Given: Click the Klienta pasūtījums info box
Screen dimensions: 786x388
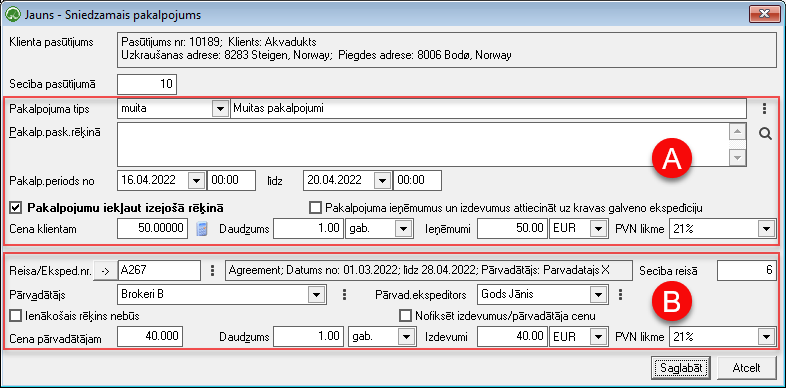Looking at the screenshot, I should point(448,50).
